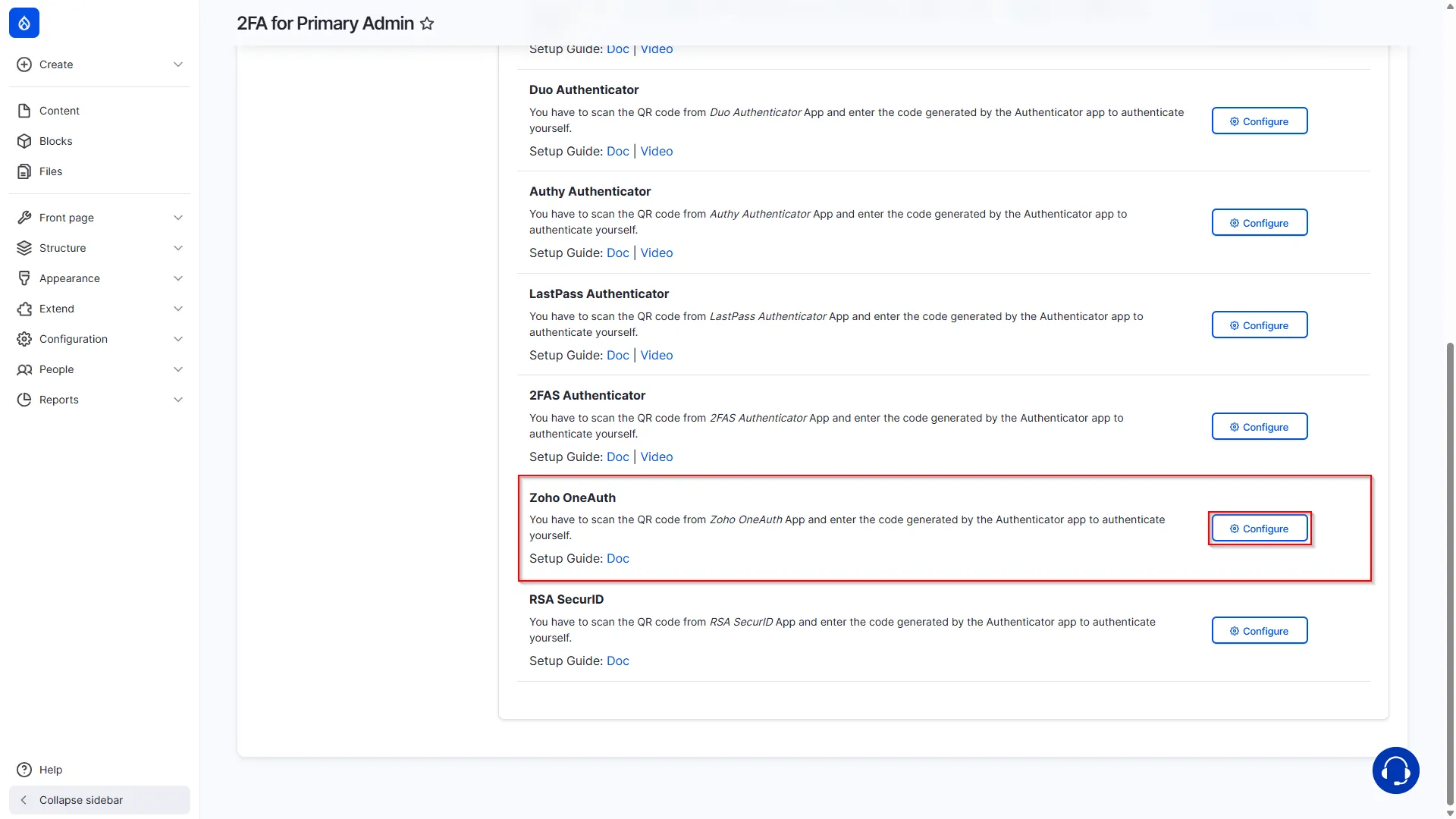Expand the Create menu chevron

[178, 64]
